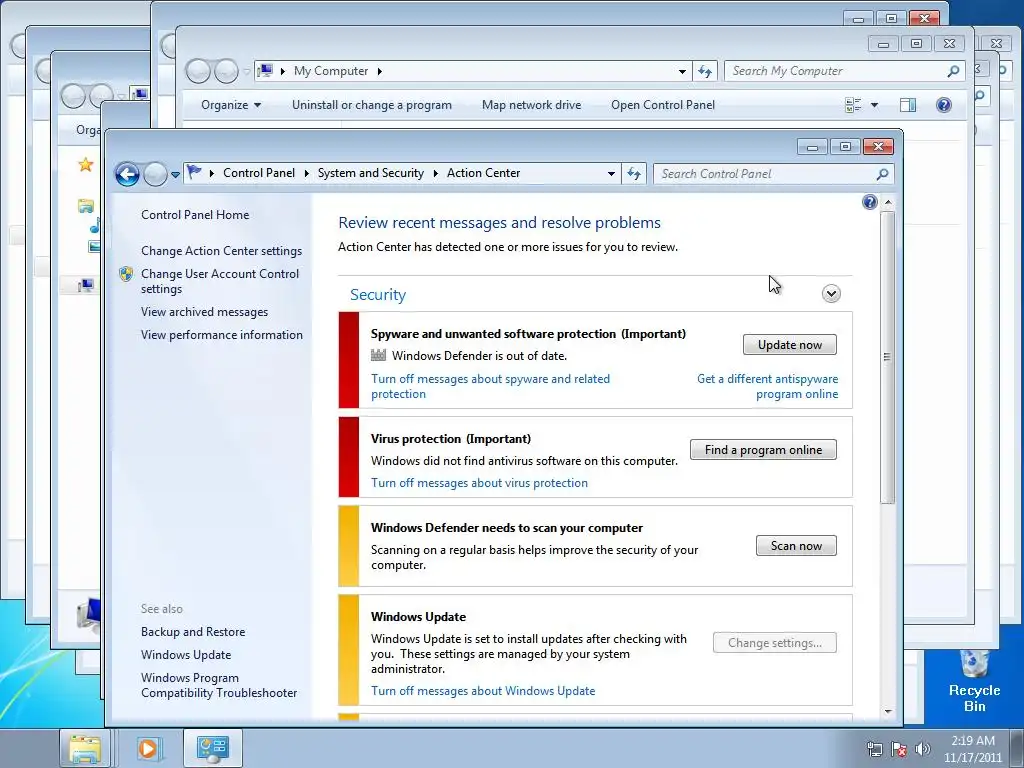
Task: Click the Scan now button
Action: 796,546
